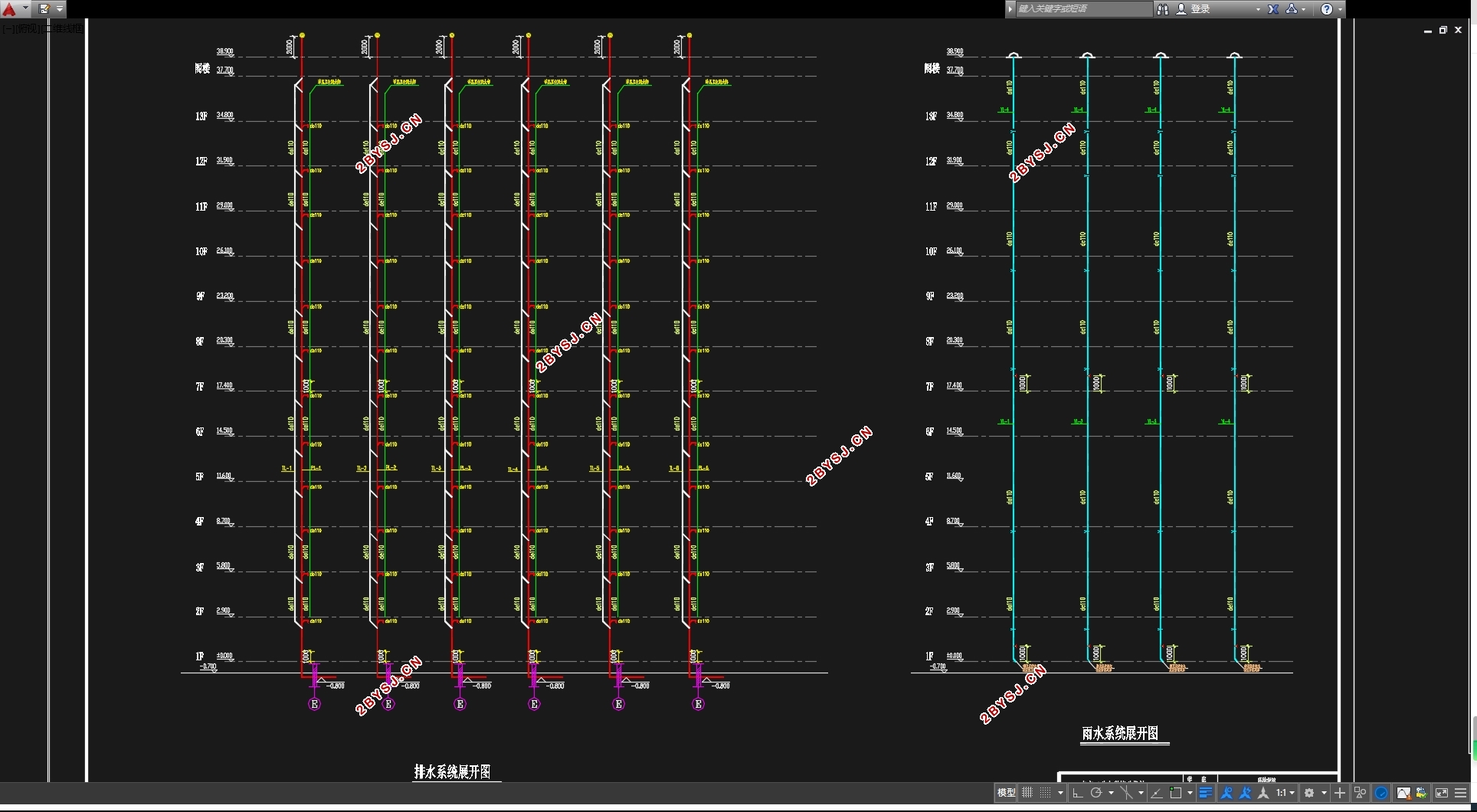Click the drawing status check icon
Viewport: 1477px width, 812px height.
click(1422, 793)
